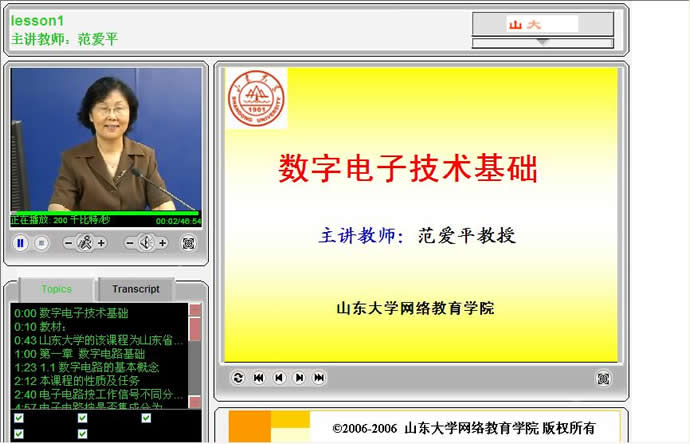Viewport: 690px width, 444px height.
Task: Toggle the top-middle checkbox below the topics list
Action: 83,418
